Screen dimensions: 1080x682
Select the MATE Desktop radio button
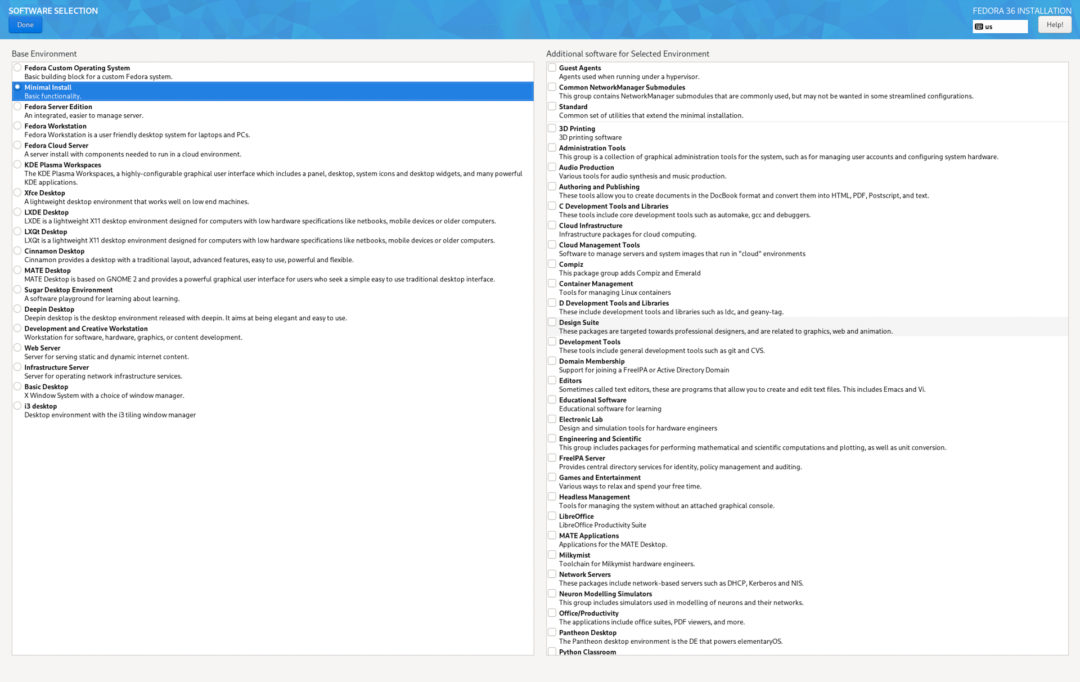[17, 269]
